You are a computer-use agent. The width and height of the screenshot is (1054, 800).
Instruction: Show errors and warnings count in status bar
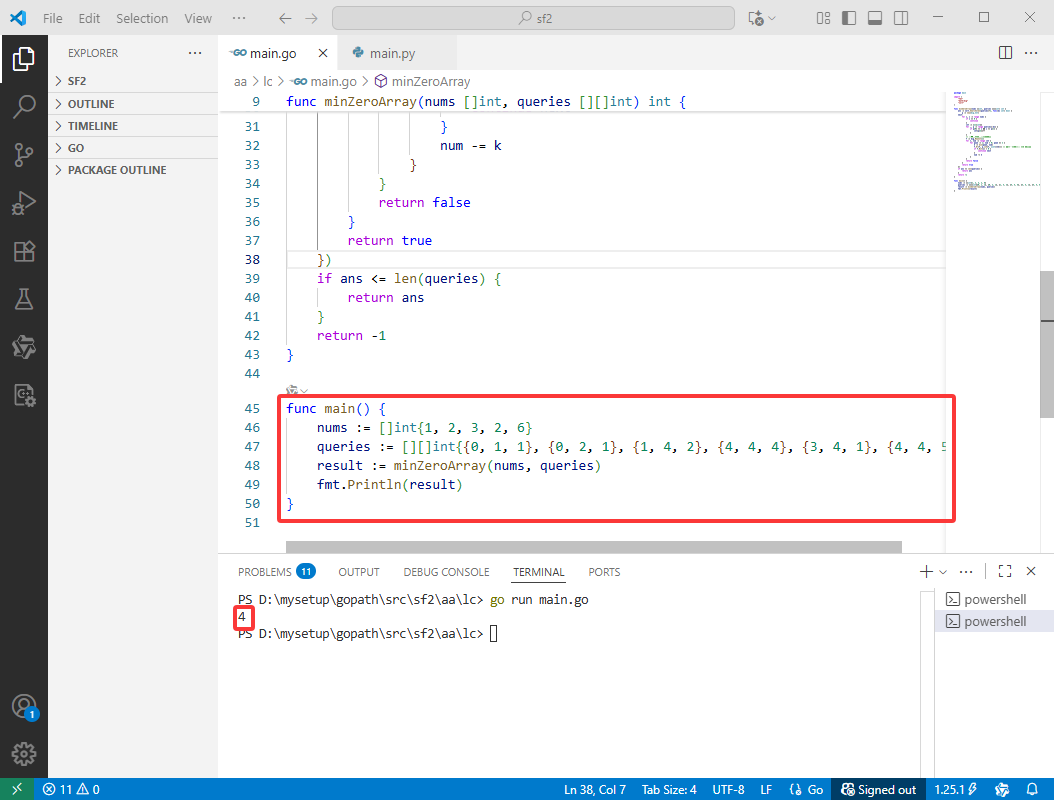pos(71,789)
